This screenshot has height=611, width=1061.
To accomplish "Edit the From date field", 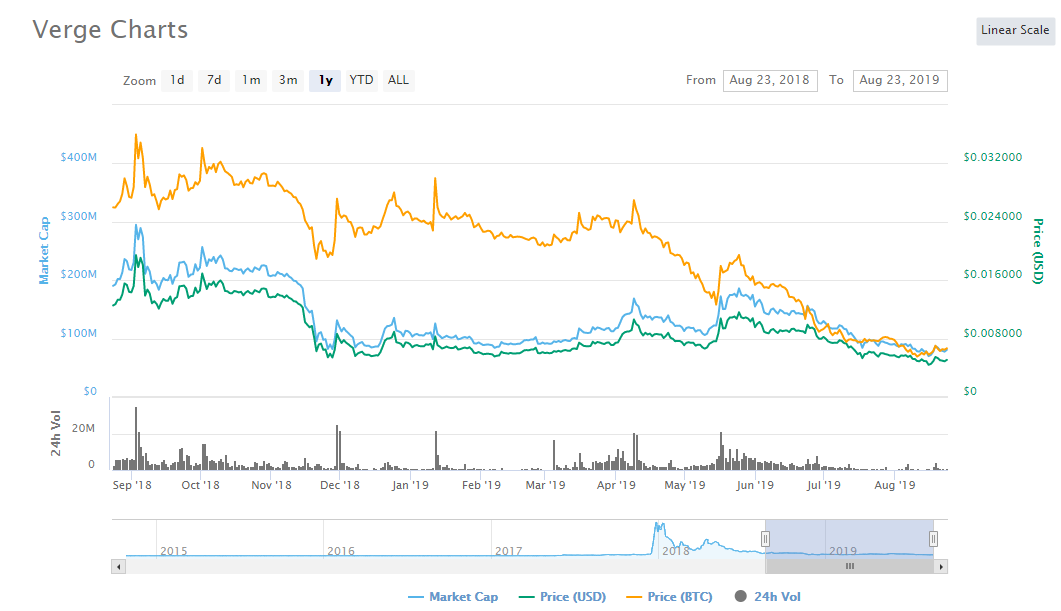I will (770, 81).
